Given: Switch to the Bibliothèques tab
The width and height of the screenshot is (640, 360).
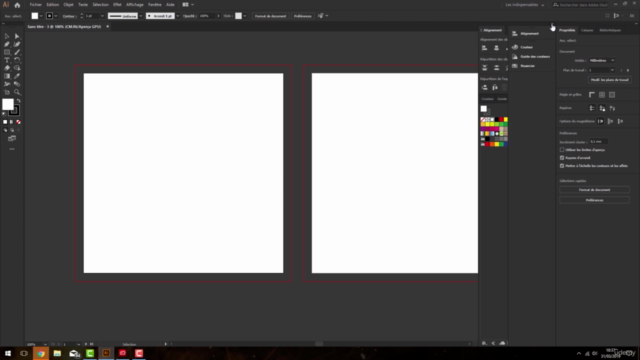Looking at the screenshot, I should 610,30.
